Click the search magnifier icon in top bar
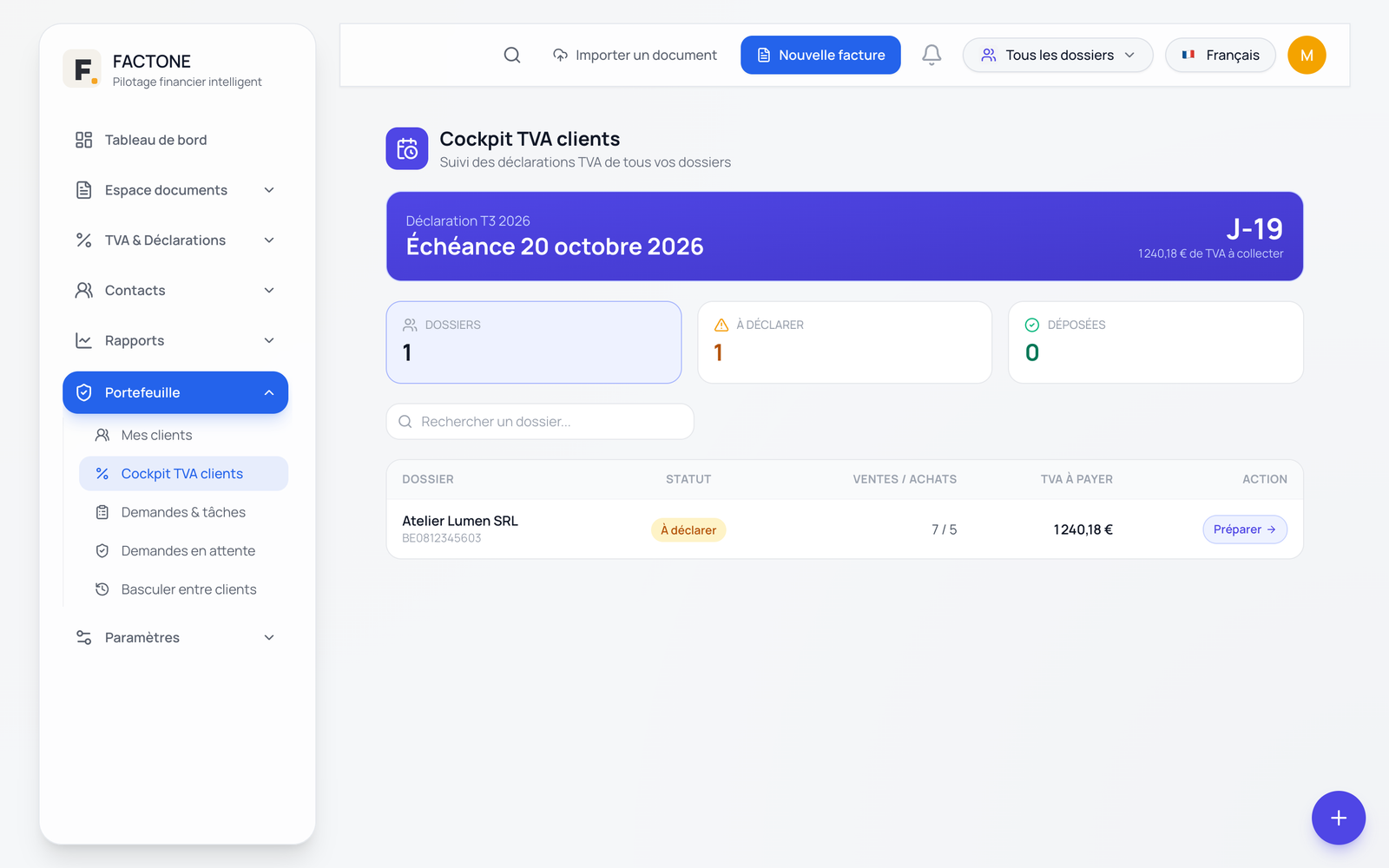The height and width of the screenshot is (868, 1389). click(x=512, y=55)
